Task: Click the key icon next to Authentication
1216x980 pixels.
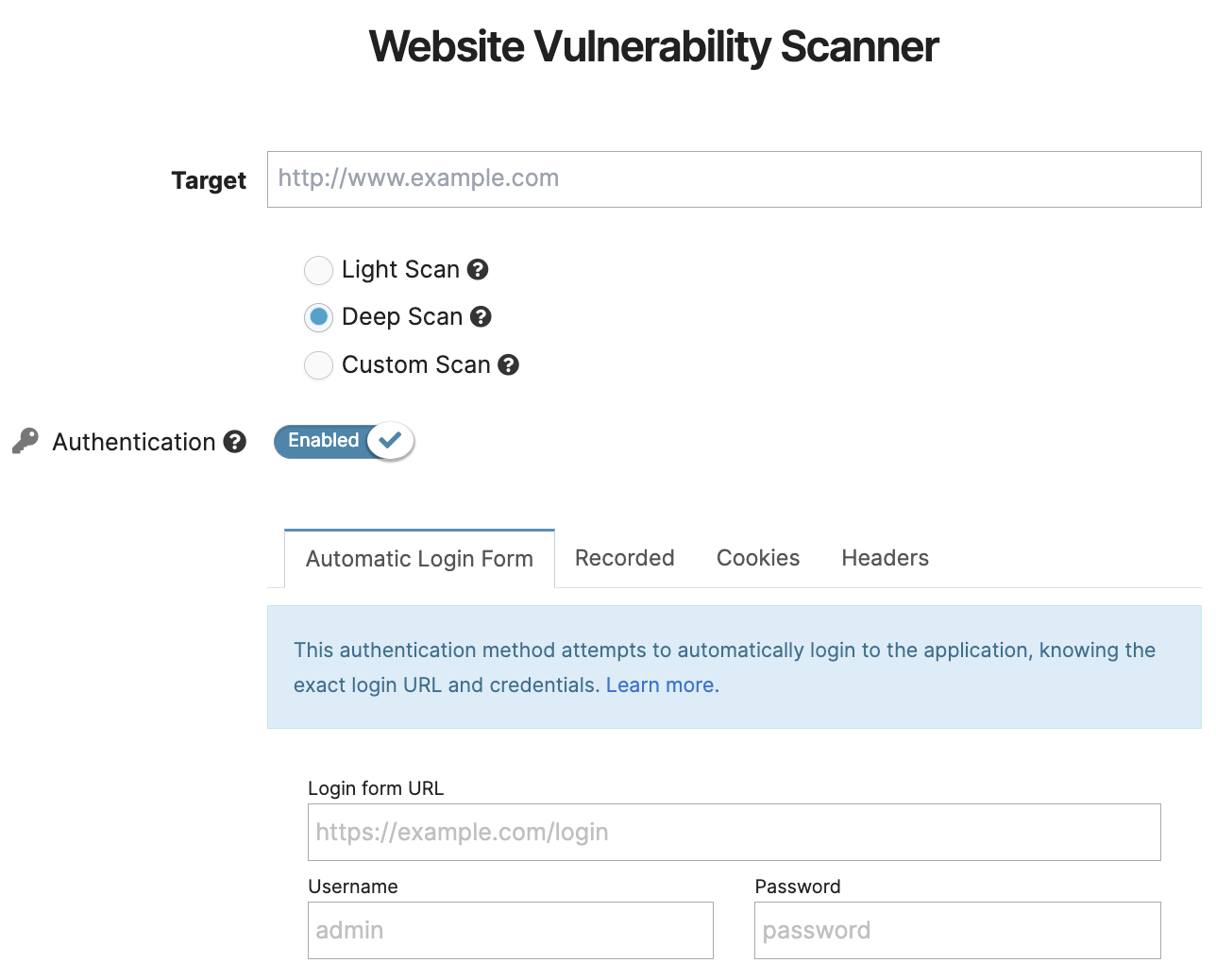Action: (x=24, y=439)
